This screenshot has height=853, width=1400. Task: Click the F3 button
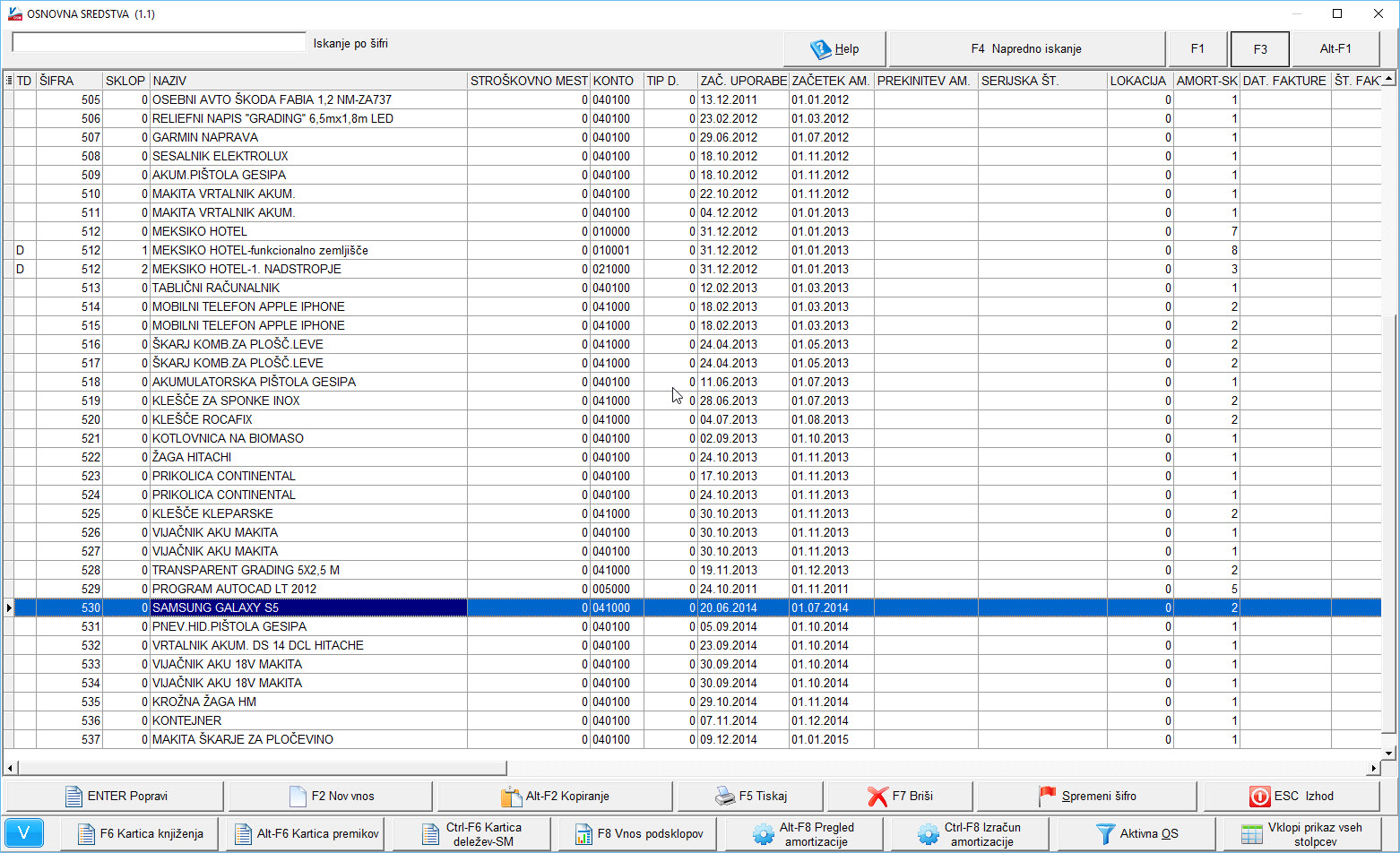tap(1260, 49)
